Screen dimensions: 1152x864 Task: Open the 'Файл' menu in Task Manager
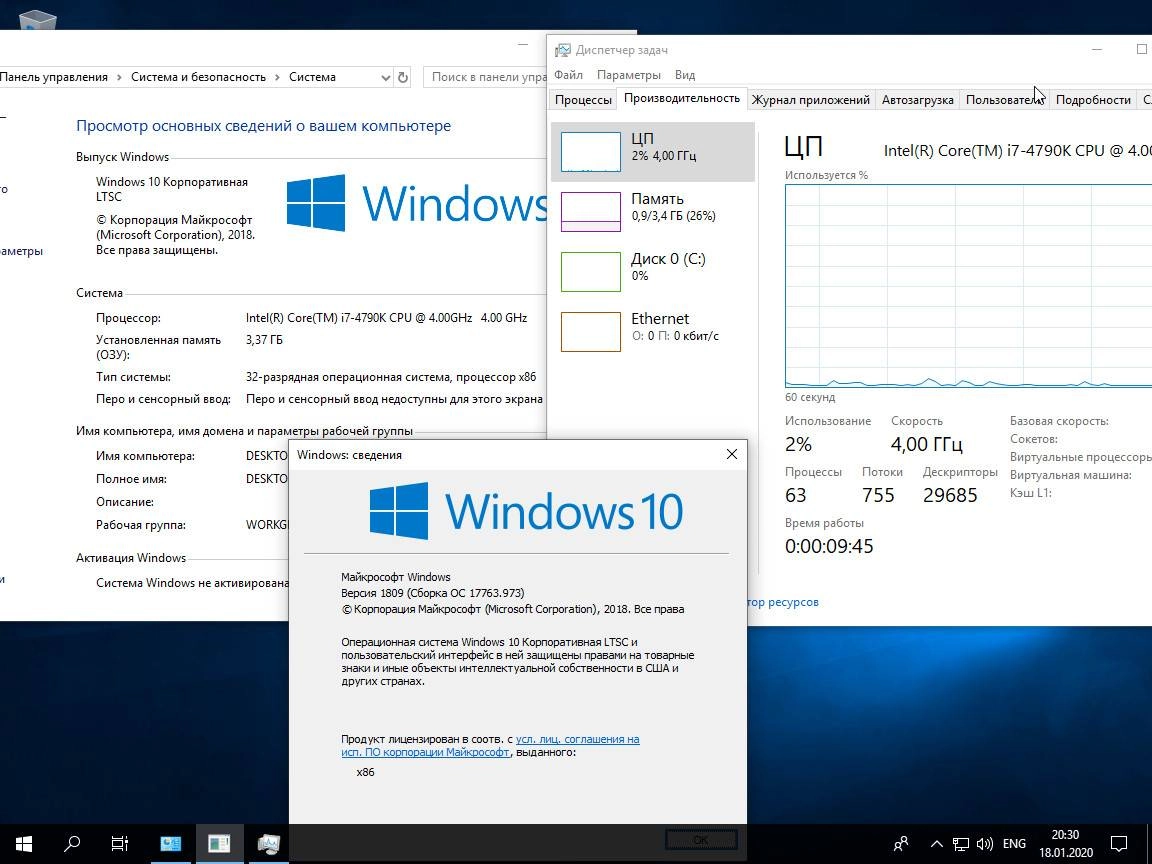tap(568, 75)
